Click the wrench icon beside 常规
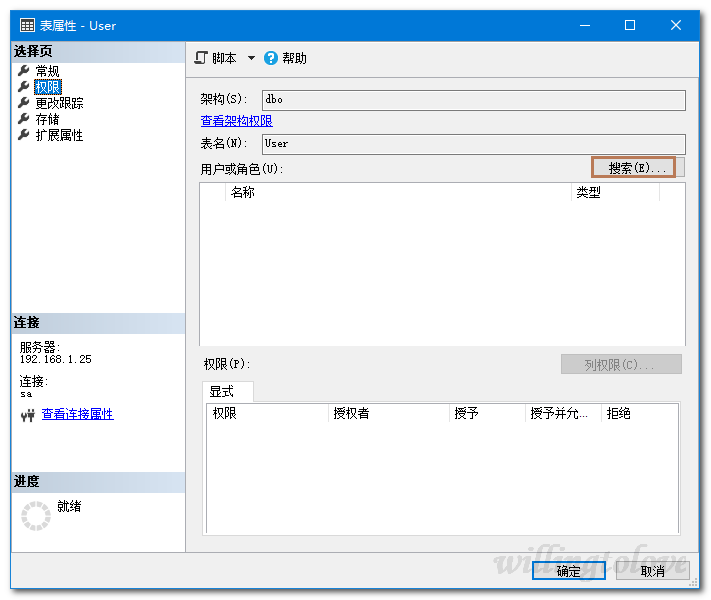Image resolution: width=711 pixels, height=600 pixels. pos(24,70)
